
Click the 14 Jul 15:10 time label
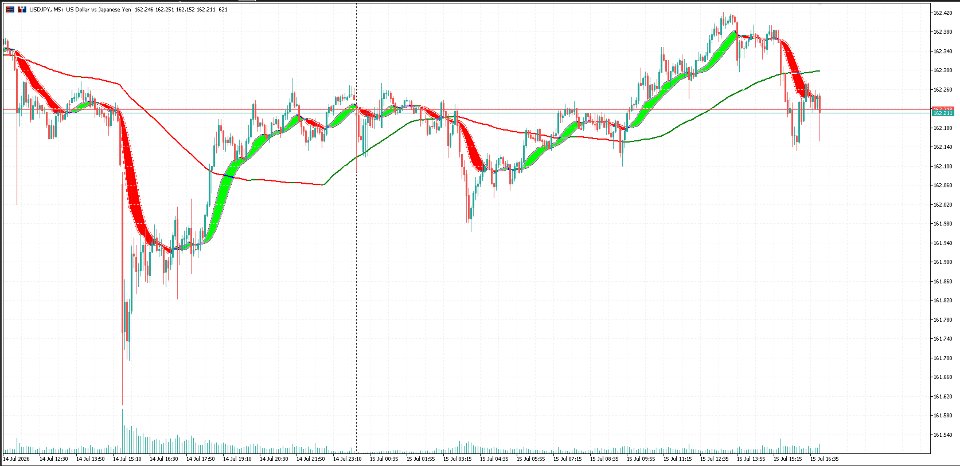coord(126,458)
